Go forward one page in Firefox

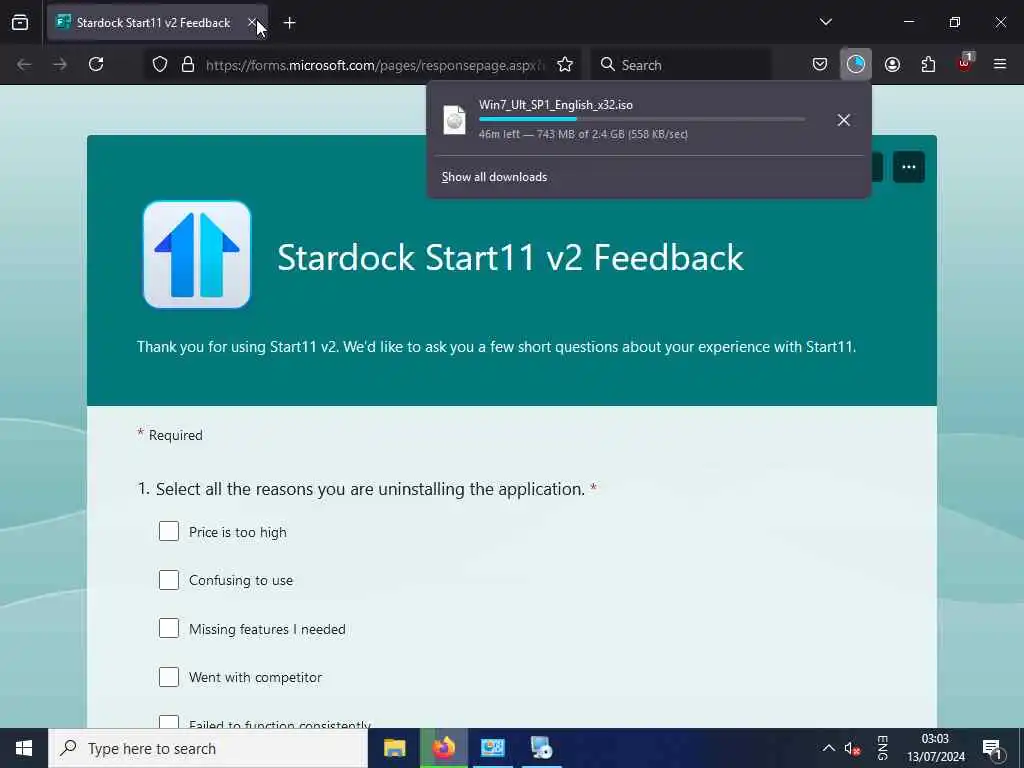click(x=60, y=64)
